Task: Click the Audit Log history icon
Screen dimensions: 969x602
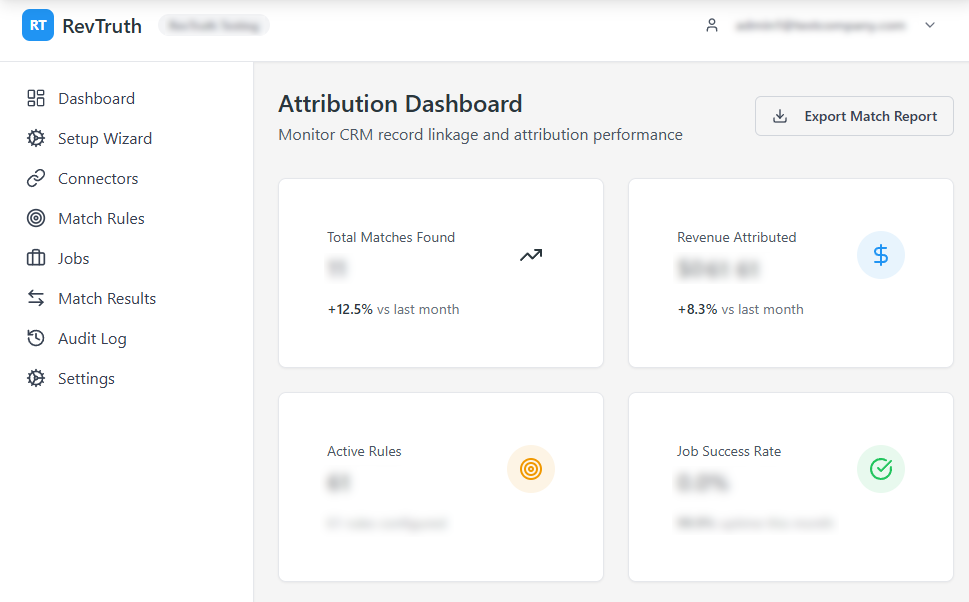Action: [36, 338]
